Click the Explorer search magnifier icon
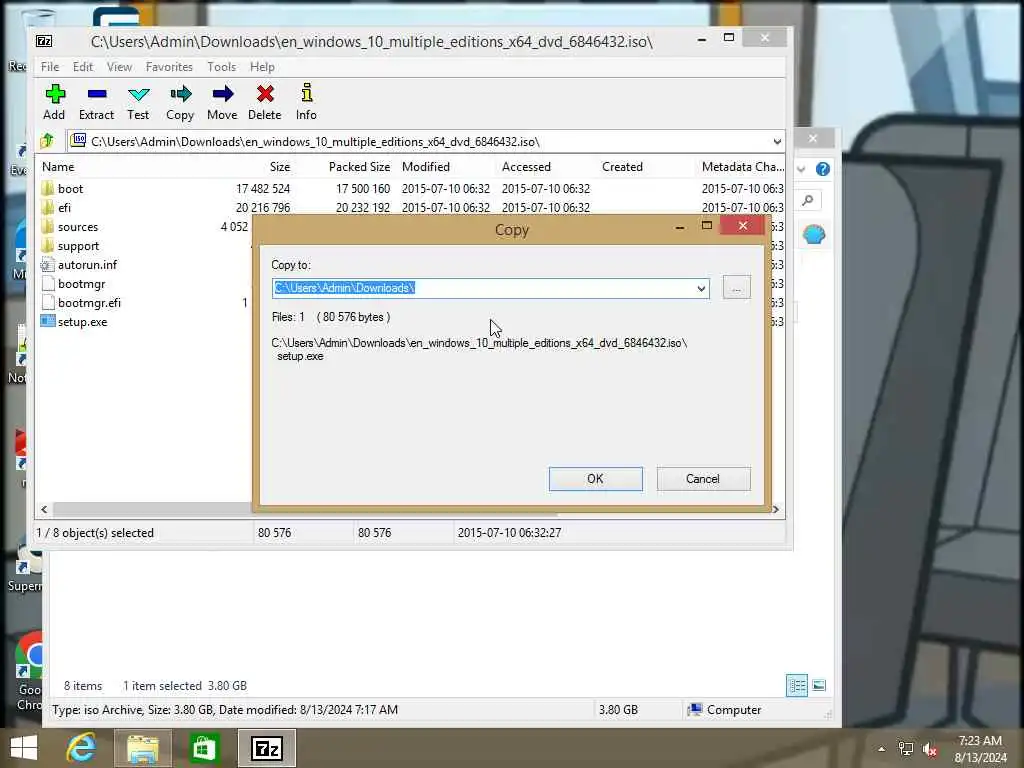The height and width of the screenshot is (768, 1024). (808, 200)
